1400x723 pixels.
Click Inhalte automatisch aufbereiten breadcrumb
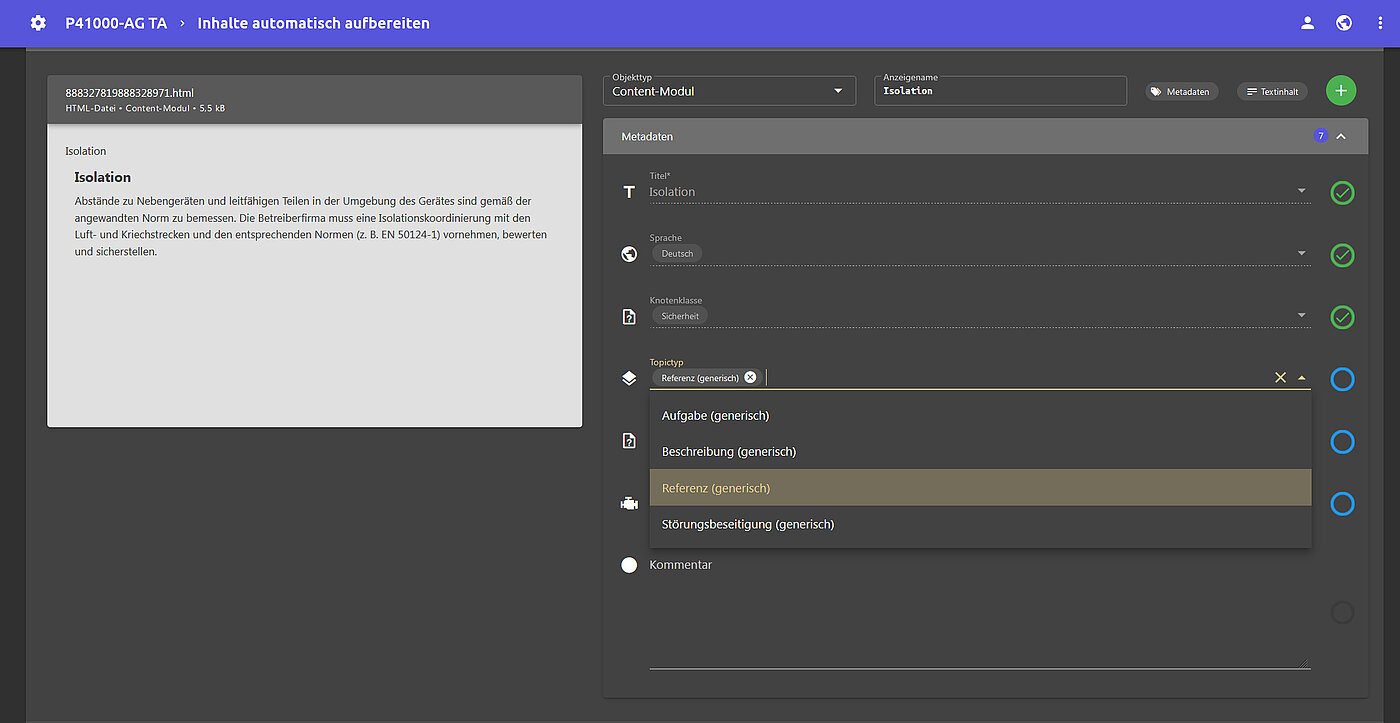point(313,23)
